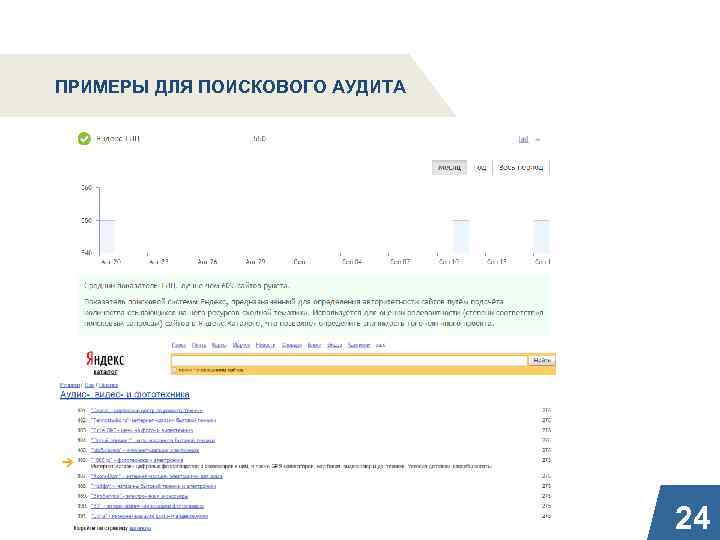Viewport: 720px width, 540px height.
Task: Click the last bar in the ТИЦ chart
Action: [x=542, y=236]
